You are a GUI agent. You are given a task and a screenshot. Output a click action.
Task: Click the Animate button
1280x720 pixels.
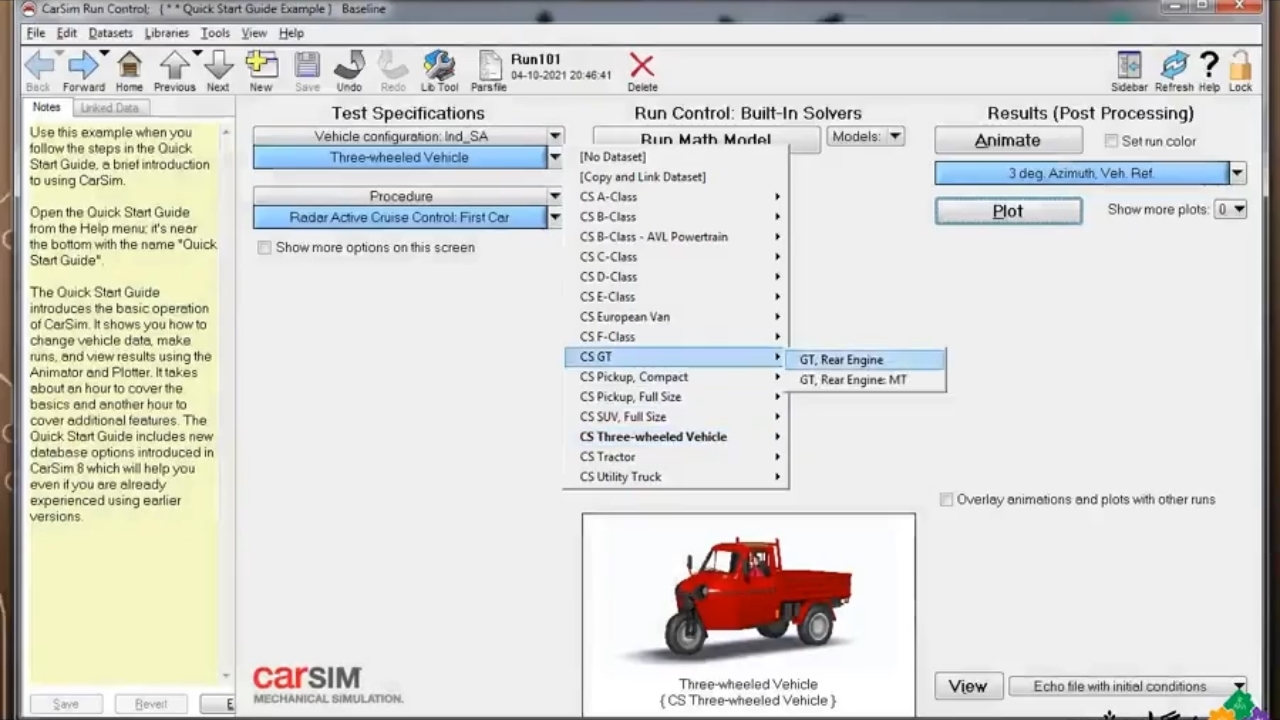click(1008, 141)
